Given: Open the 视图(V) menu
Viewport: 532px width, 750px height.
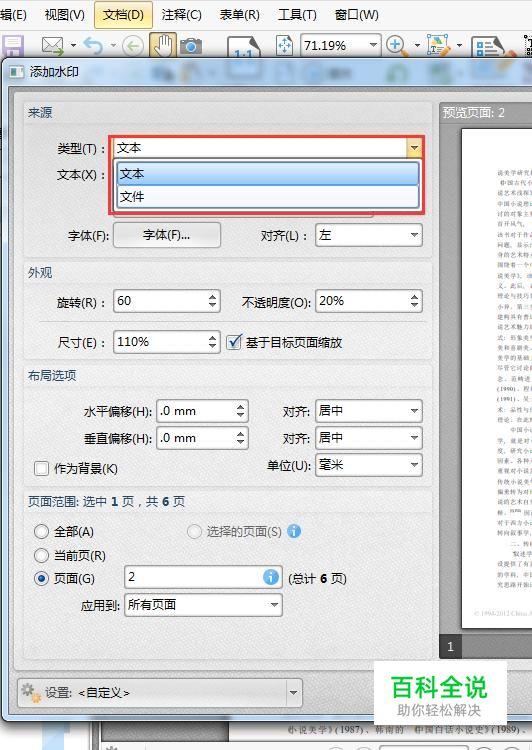Looking at the screenshot, I should 65,15.
